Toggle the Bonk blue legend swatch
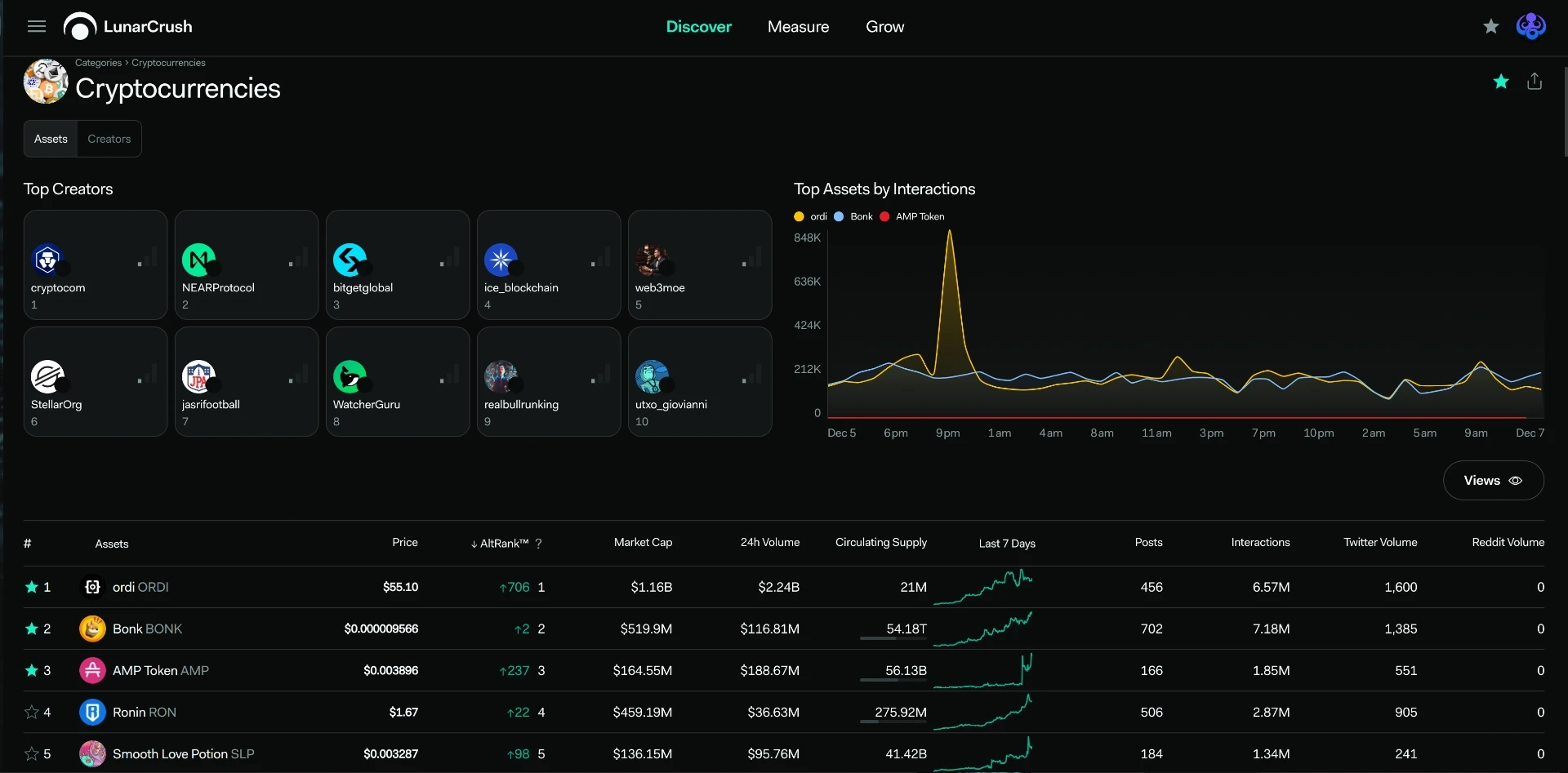1568x773 pixels. (838, 216)
